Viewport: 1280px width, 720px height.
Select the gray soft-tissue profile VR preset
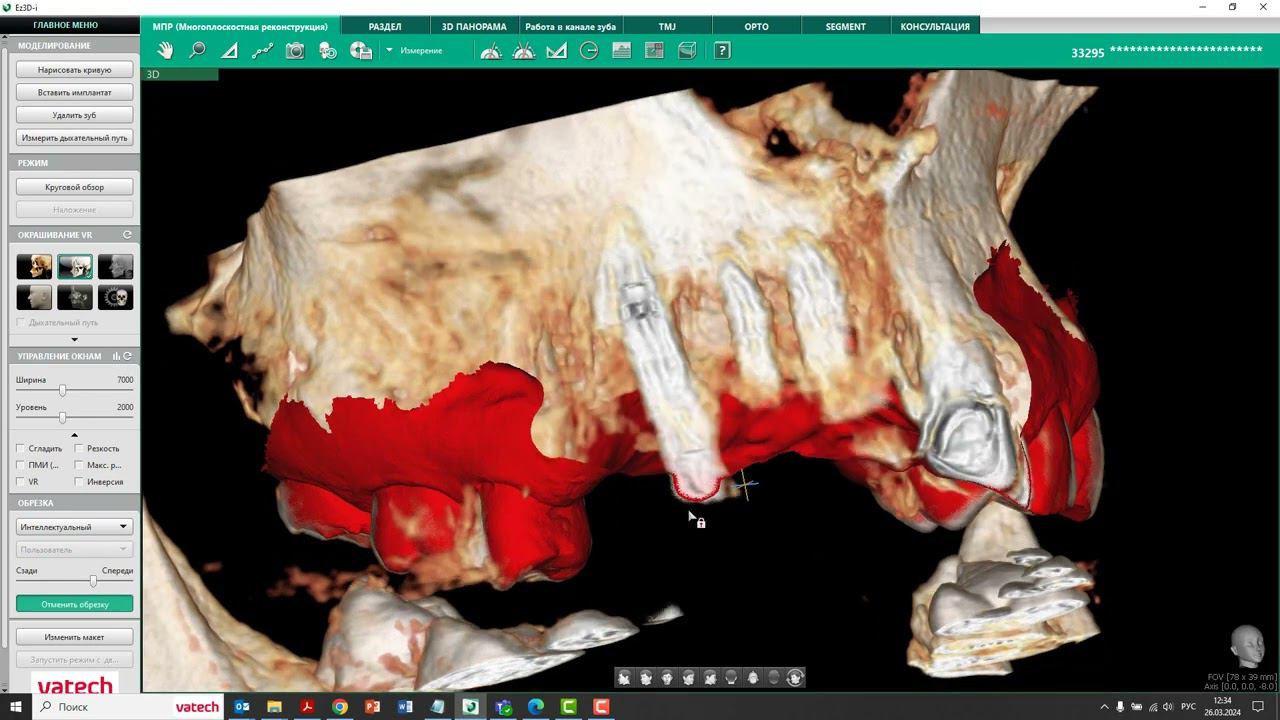click(115, 267)
